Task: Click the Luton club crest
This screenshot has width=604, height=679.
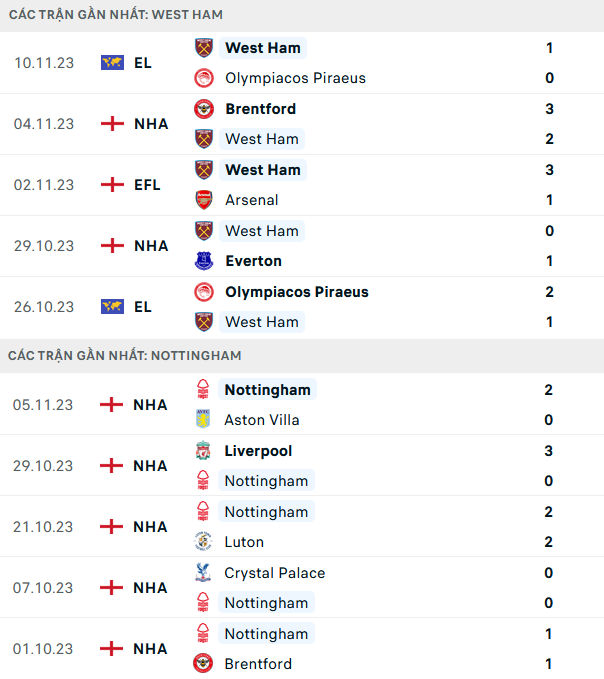Action: pos(204,542)
